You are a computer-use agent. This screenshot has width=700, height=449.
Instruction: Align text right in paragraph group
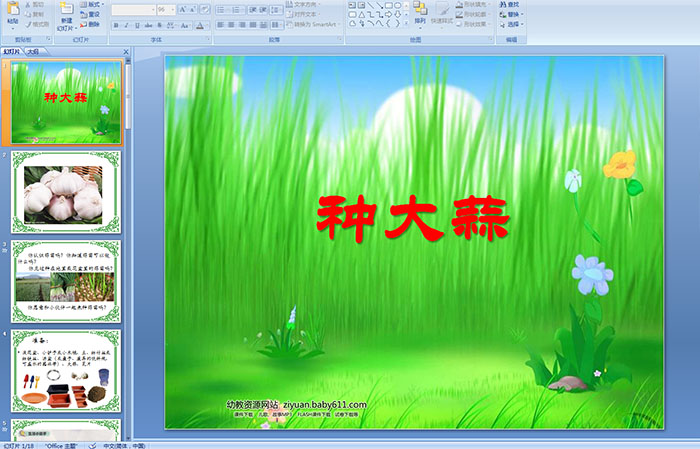click(242, 25)
